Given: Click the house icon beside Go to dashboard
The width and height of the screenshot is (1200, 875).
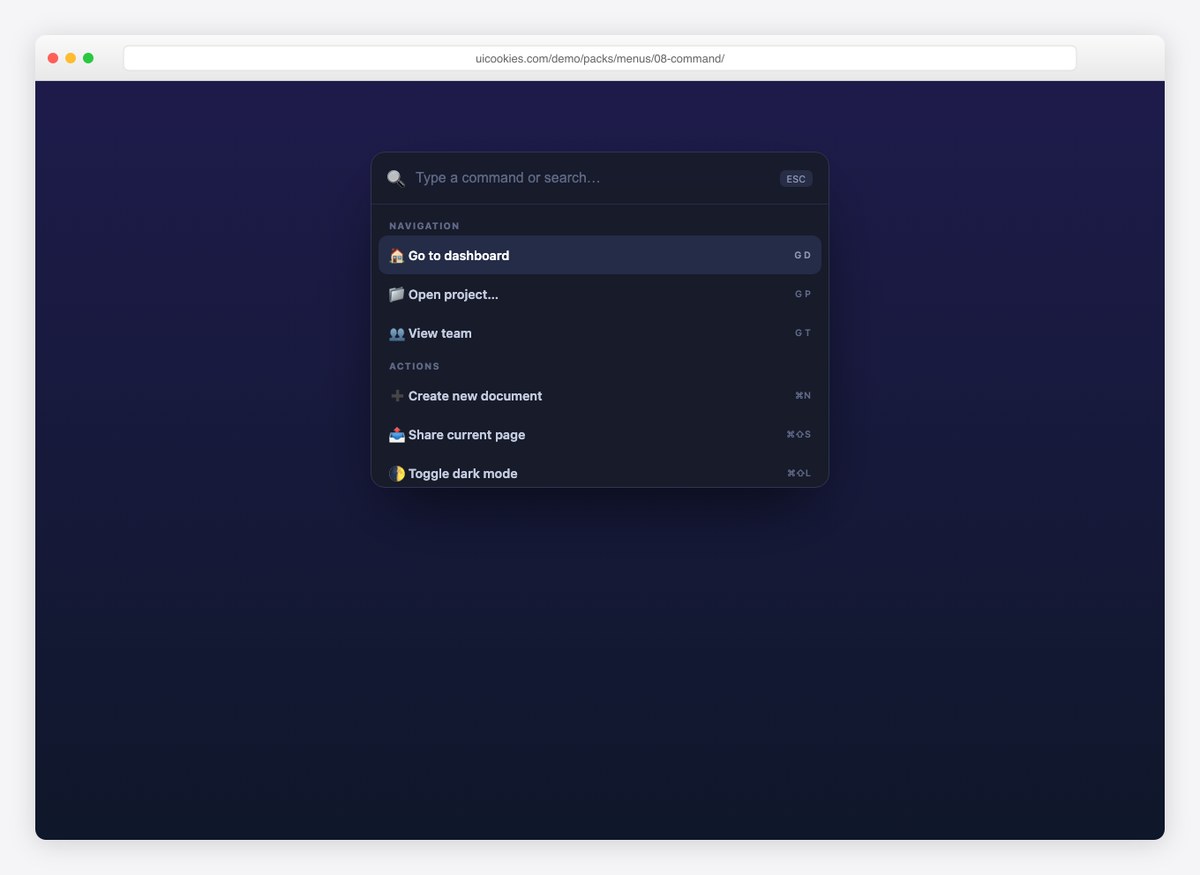Looking at the screenshot, I should click(396, 256).
